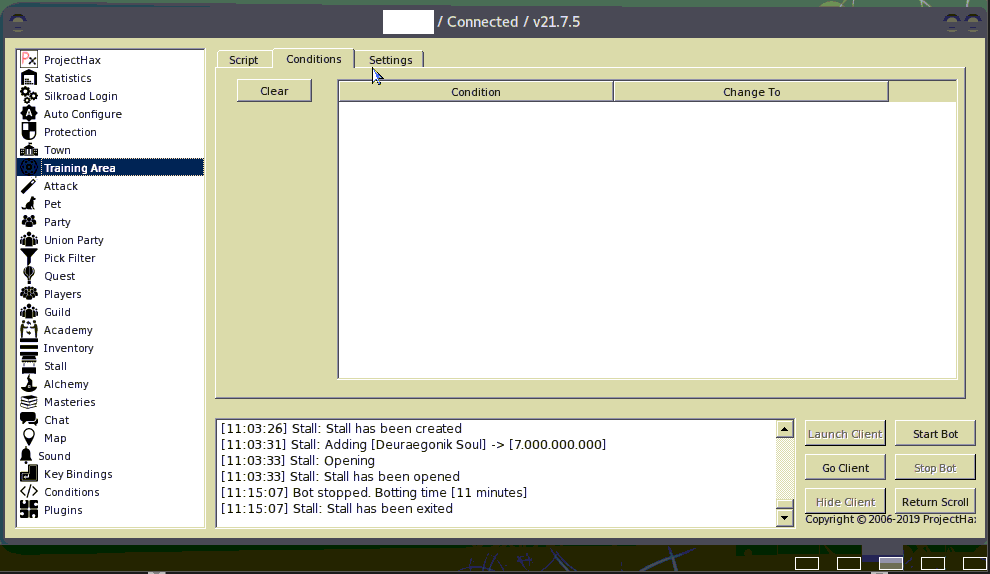990x574 pixels.
Task: Select the Alchemy icon in sidebar
Action: (28, 384)
